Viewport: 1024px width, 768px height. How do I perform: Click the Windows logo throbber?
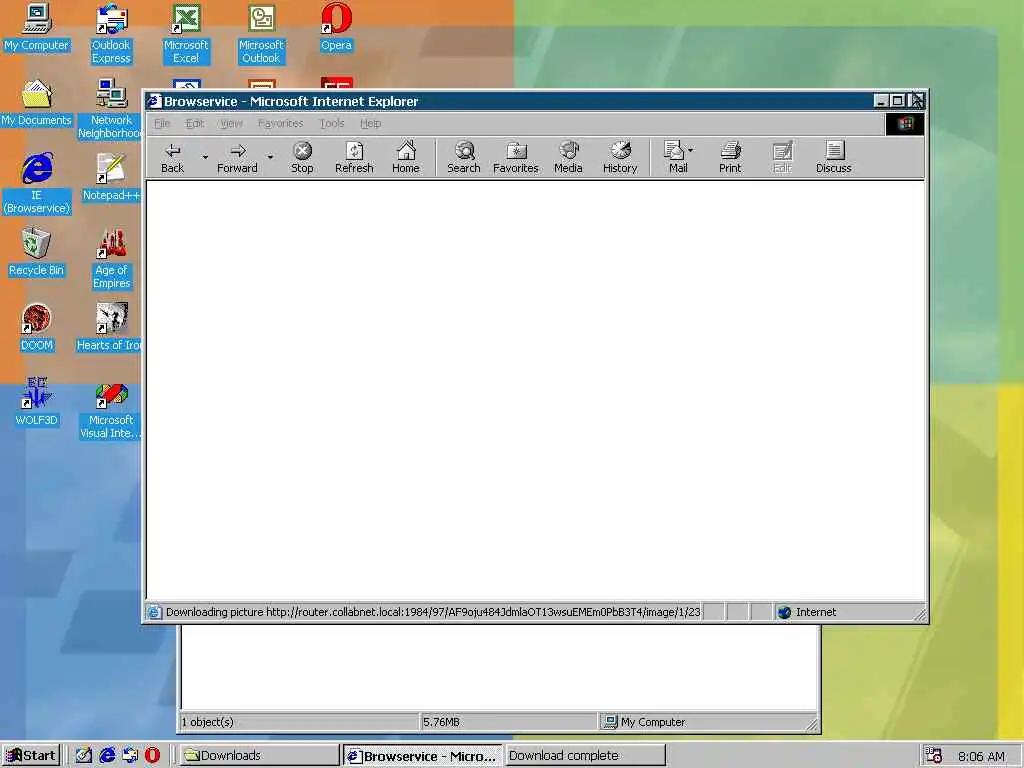click(x=904, y=123)
